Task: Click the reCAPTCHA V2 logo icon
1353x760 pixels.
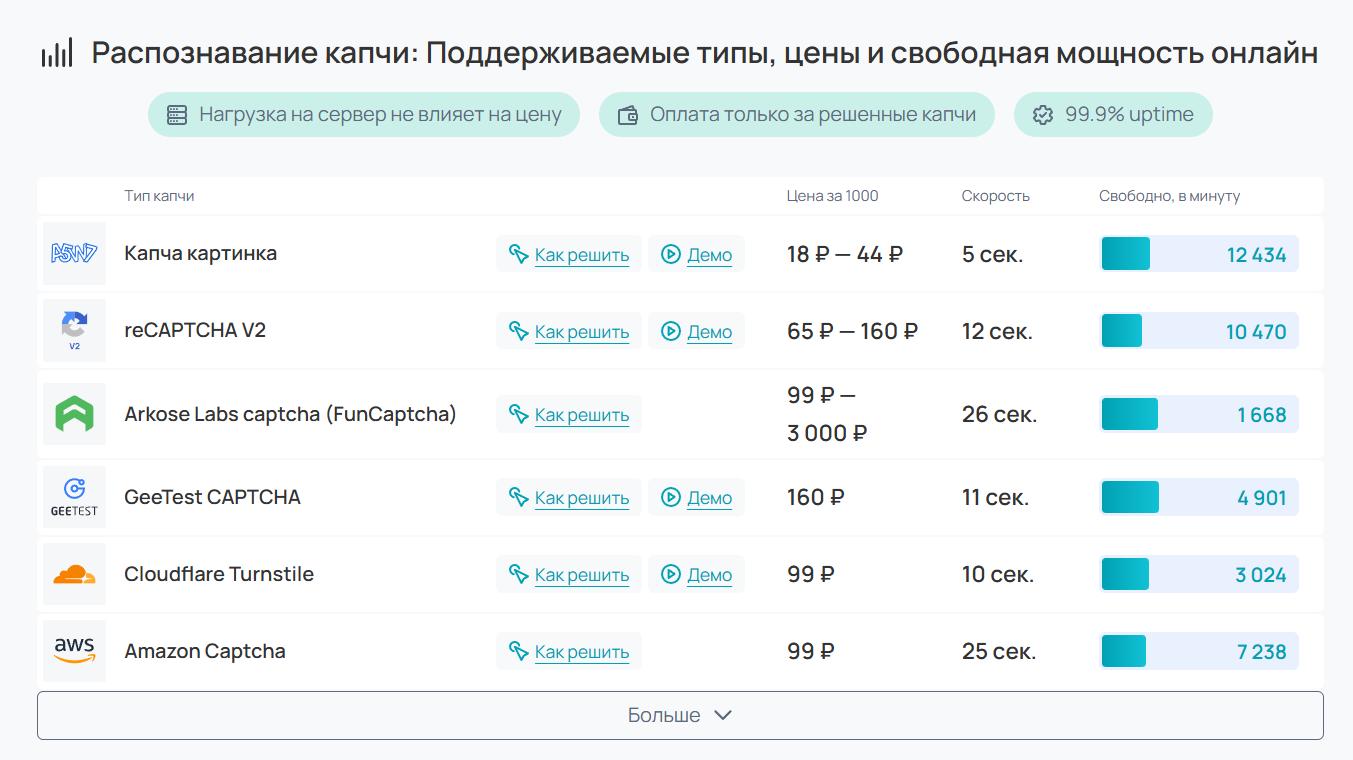Action: (74, 330)
